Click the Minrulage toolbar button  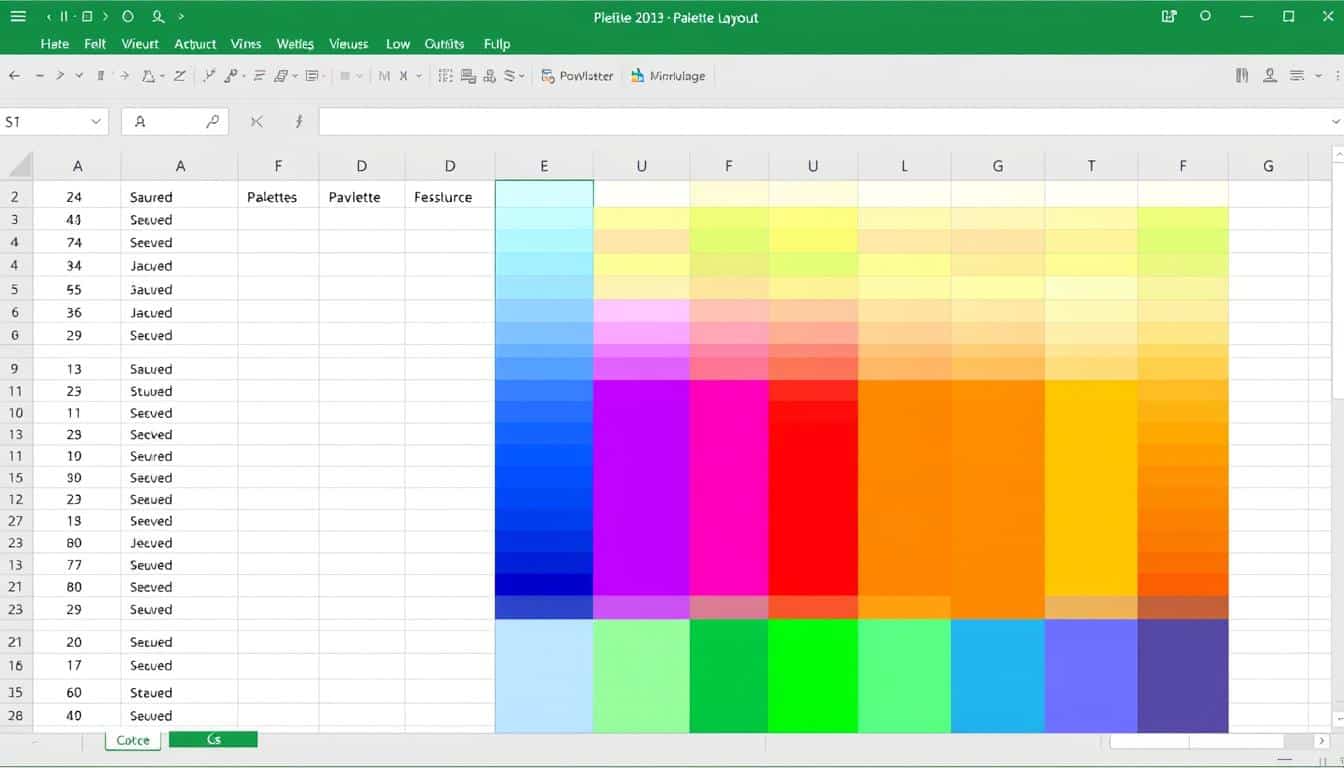coord(668,76)
